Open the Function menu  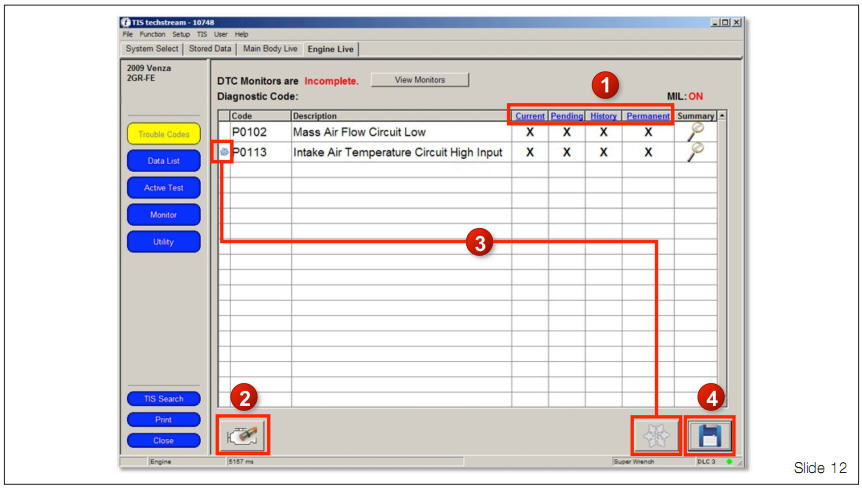coord(152,34)
